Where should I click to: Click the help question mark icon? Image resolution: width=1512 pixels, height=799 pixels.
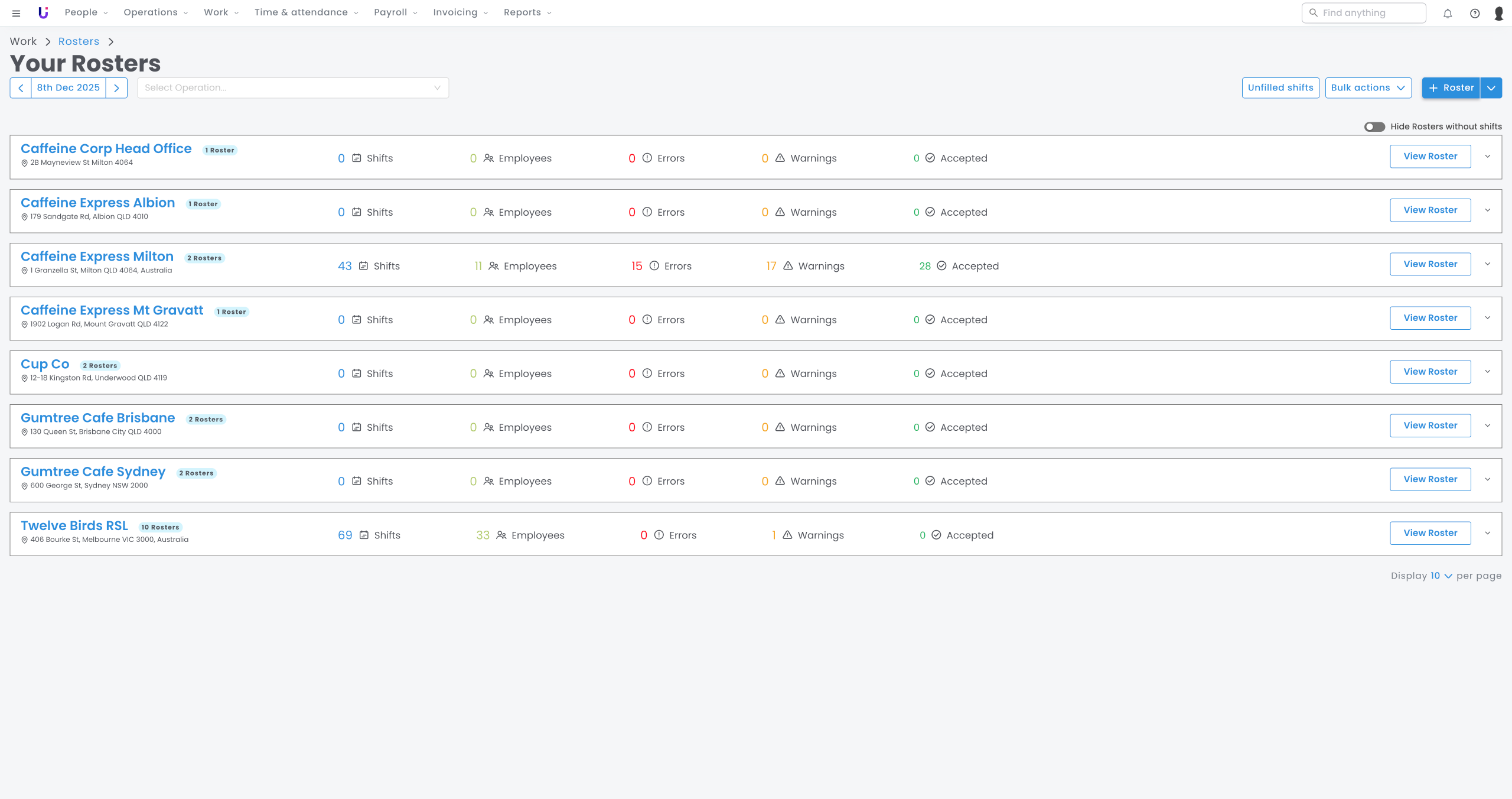1475,13
